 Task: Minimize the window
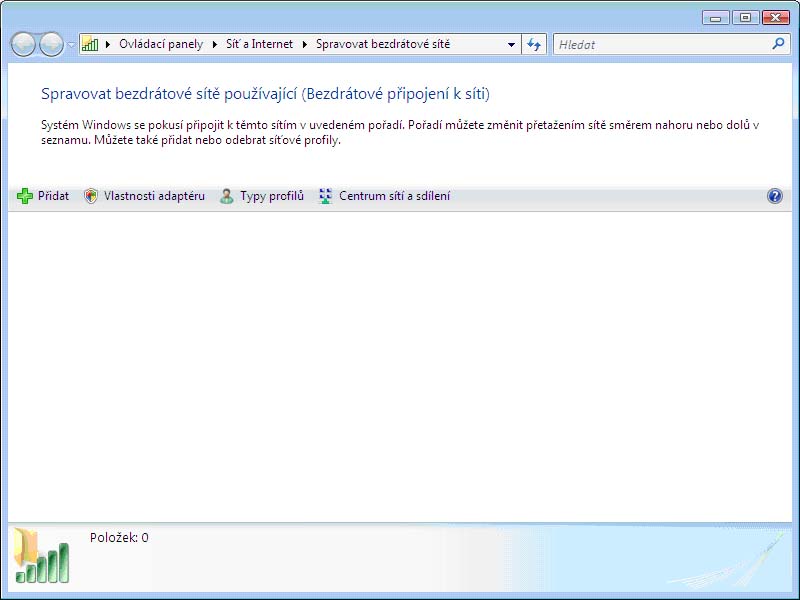[715, 18]
